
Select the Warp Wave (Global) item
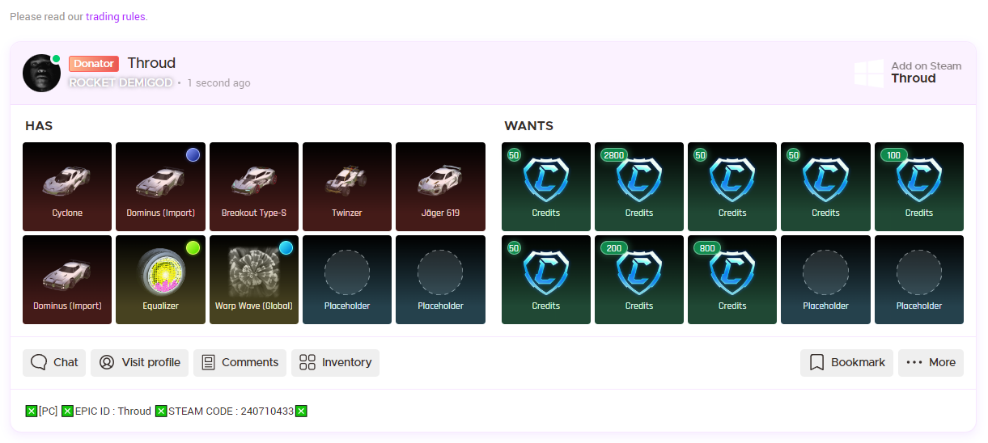[x=254, y=280]
